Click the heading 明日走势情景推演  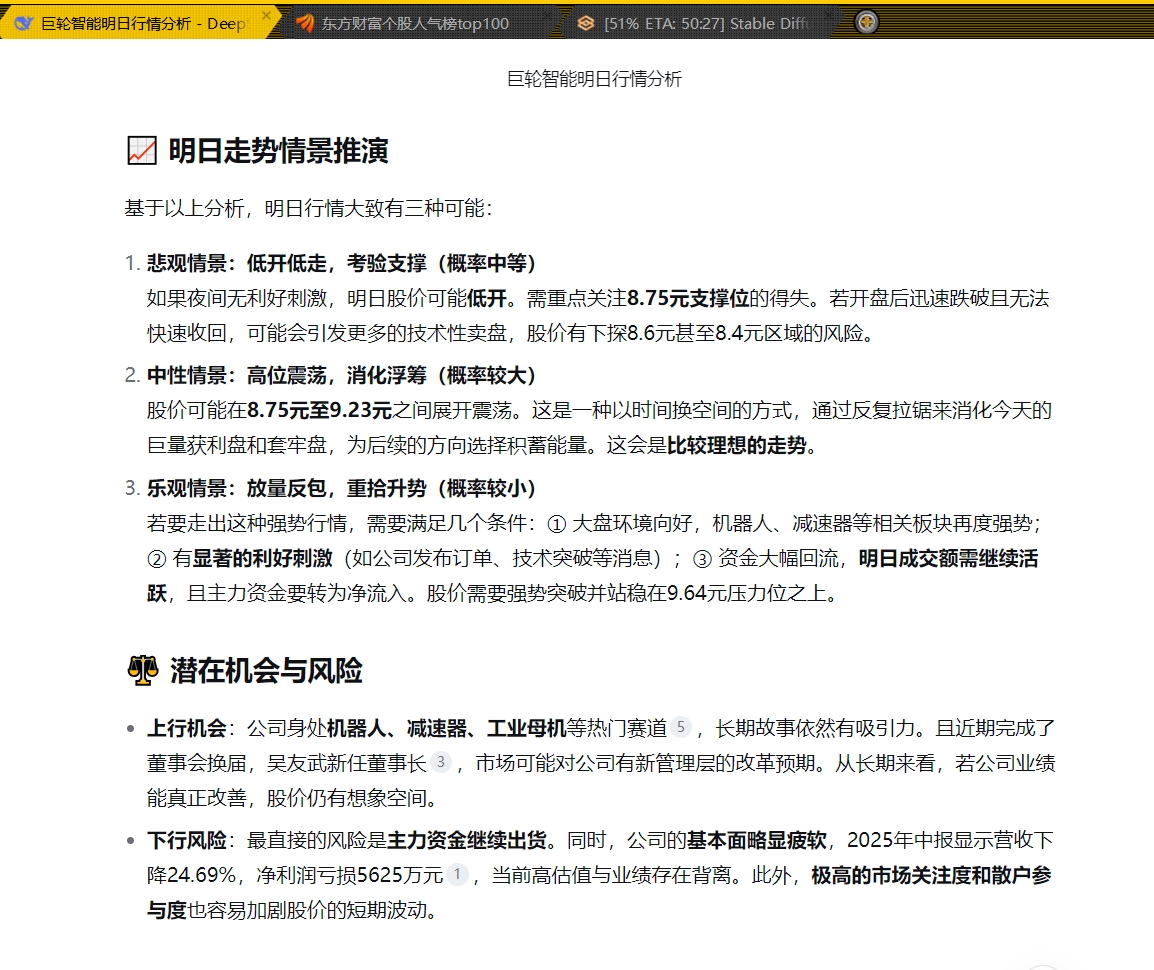pos(278,151)
